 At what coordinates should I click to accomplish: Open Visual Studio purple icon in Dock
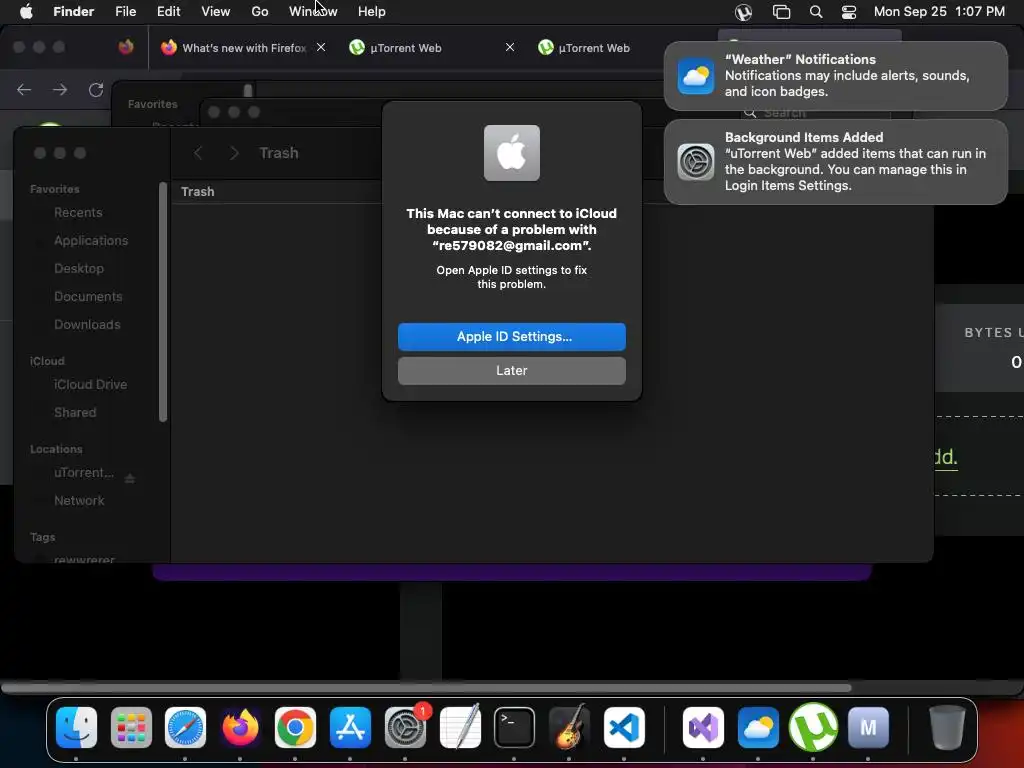(x=703, y=727)
